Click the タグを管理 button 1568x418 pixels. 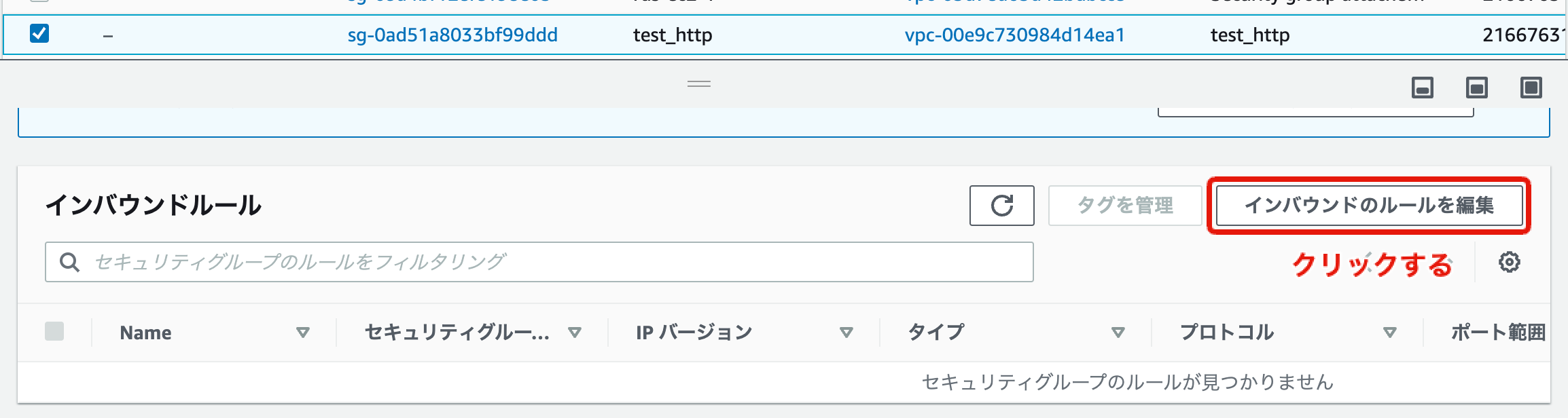(1125, 206)
